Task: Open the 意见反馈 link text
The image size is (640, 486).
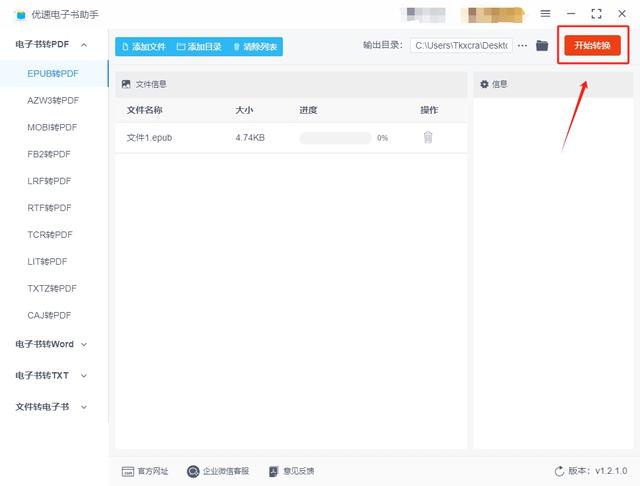Action: click(x=299, y=471)
